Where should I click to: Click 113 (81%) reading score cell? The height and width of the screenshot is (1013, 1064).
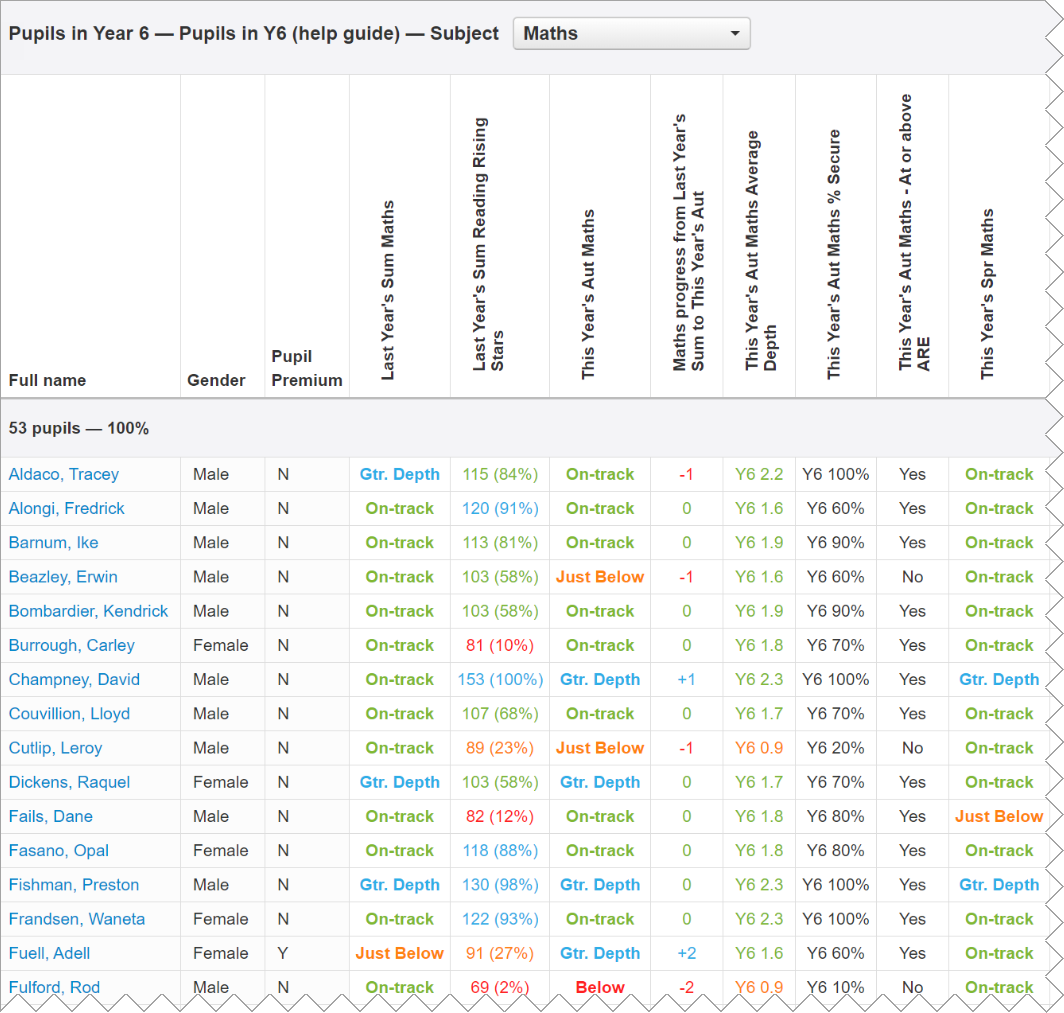click(x=500, y=543)
